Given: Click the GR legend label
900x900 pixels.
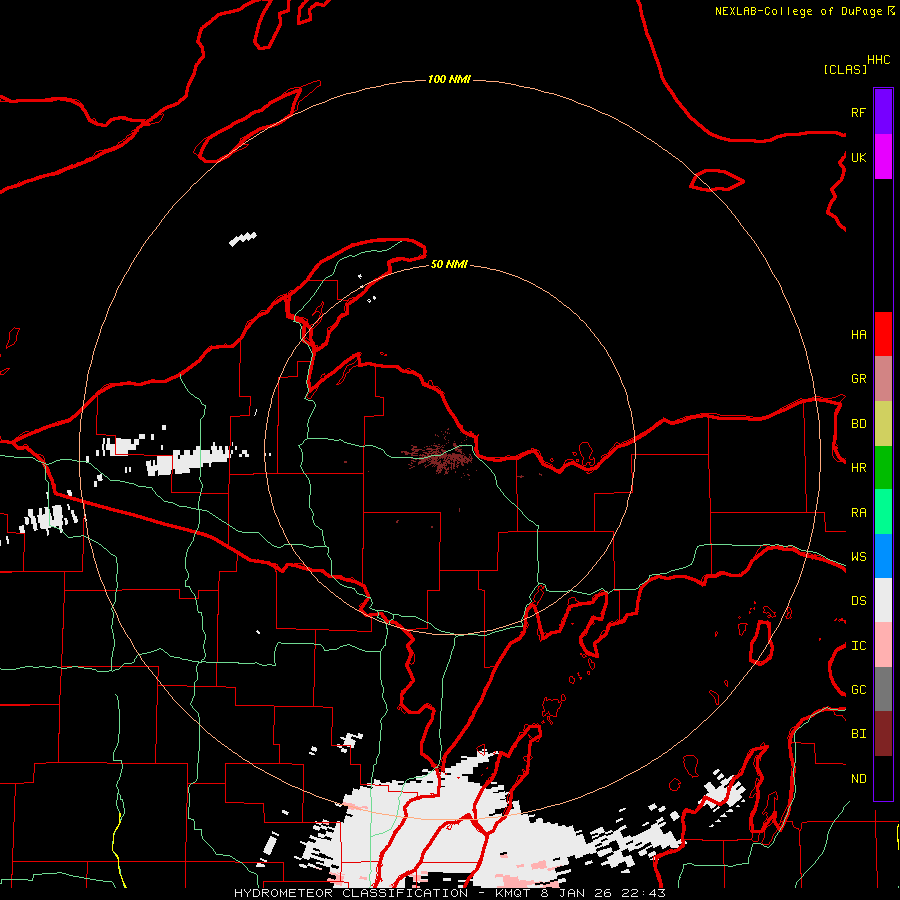Looking at the screenshot, I should pyautogui.click(x=859, y=379).
